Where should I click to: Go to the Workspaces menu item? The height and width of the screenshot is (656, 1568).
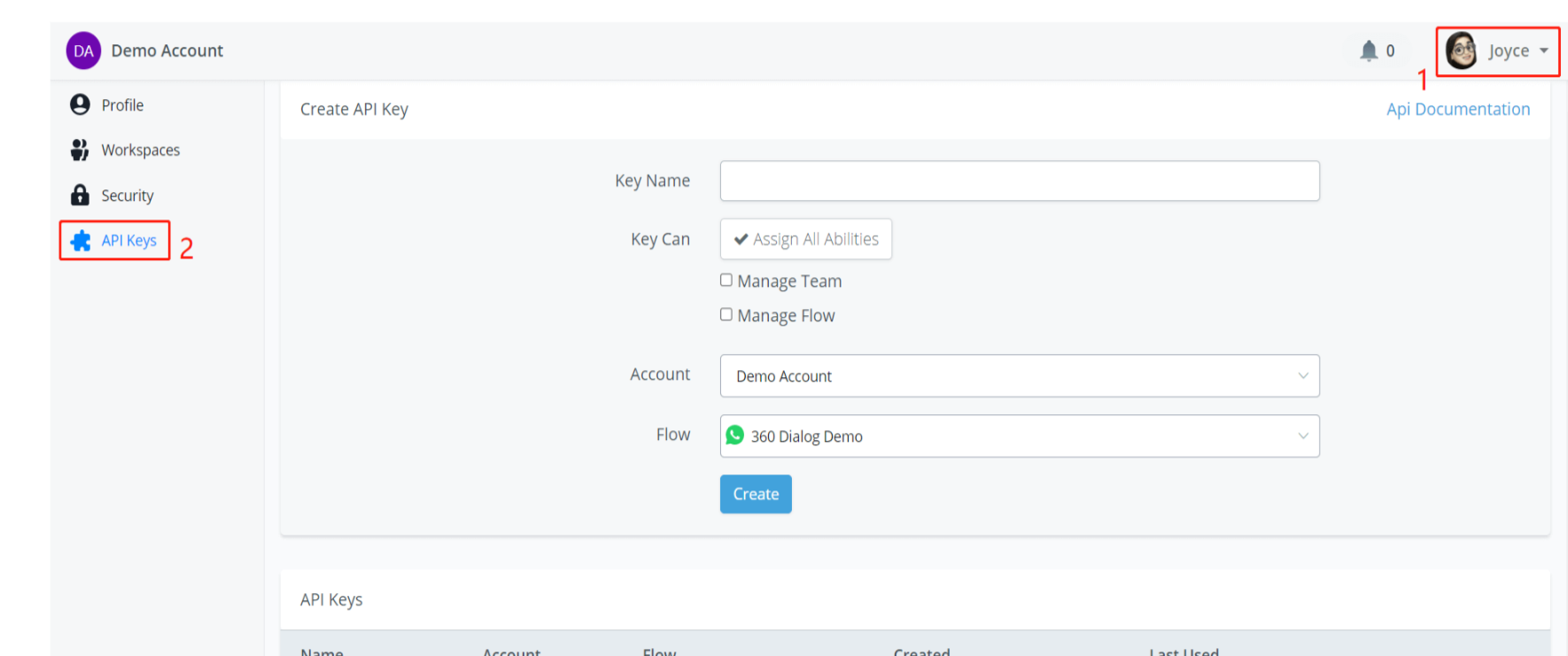point(140,150)
